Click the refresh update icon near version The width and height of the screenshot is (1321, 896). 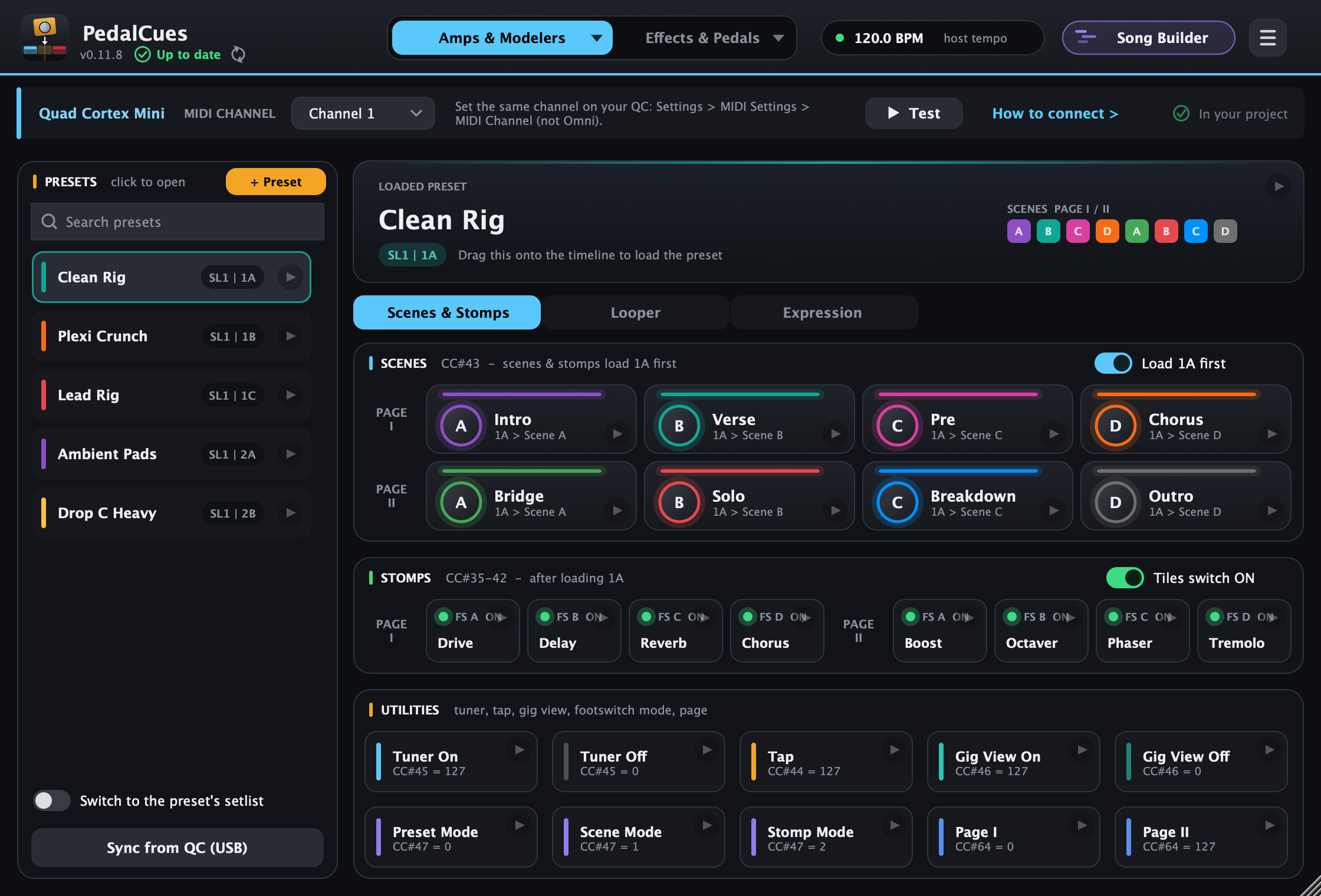pyautogui.click(x=238, y=54)
